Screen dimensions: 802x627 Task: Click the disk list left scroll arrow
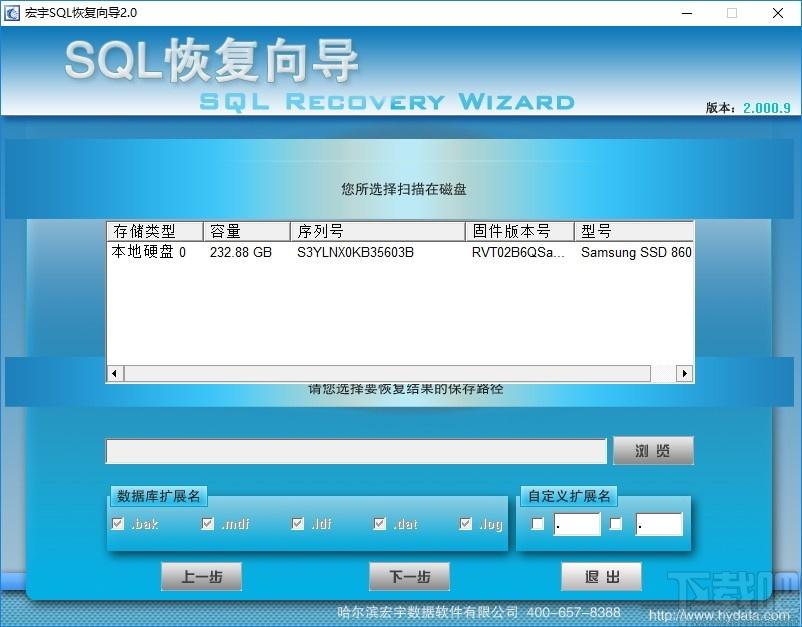(115, 373)
